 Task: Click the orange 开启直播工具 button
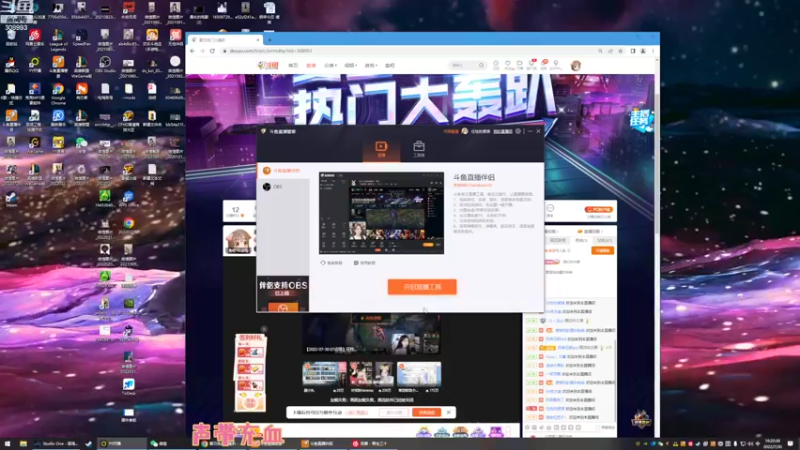[x=422, y=287]
